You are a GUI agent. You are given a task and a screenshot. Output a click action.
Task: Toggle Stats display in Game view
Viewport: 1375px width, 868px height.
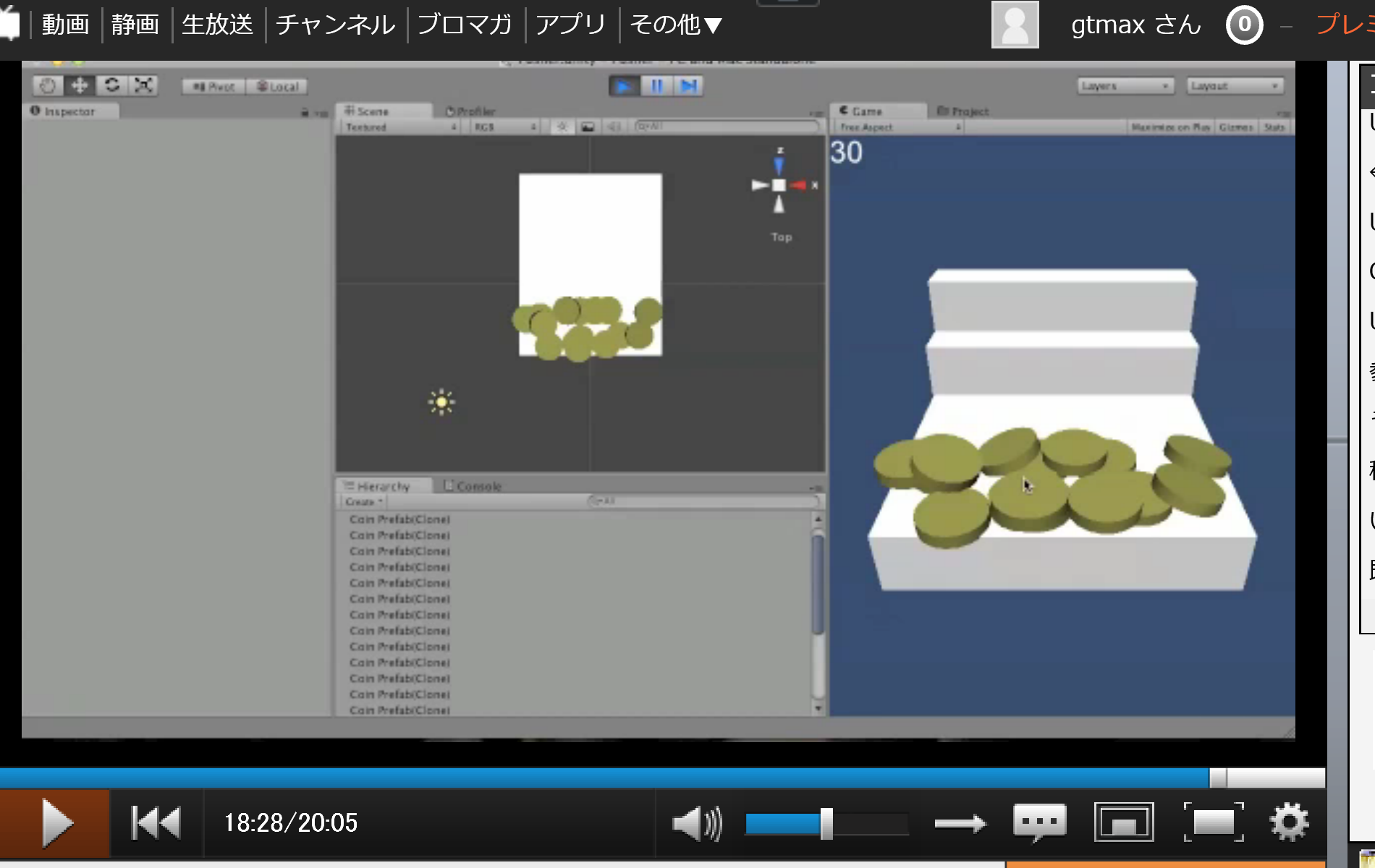[1274, 126]
